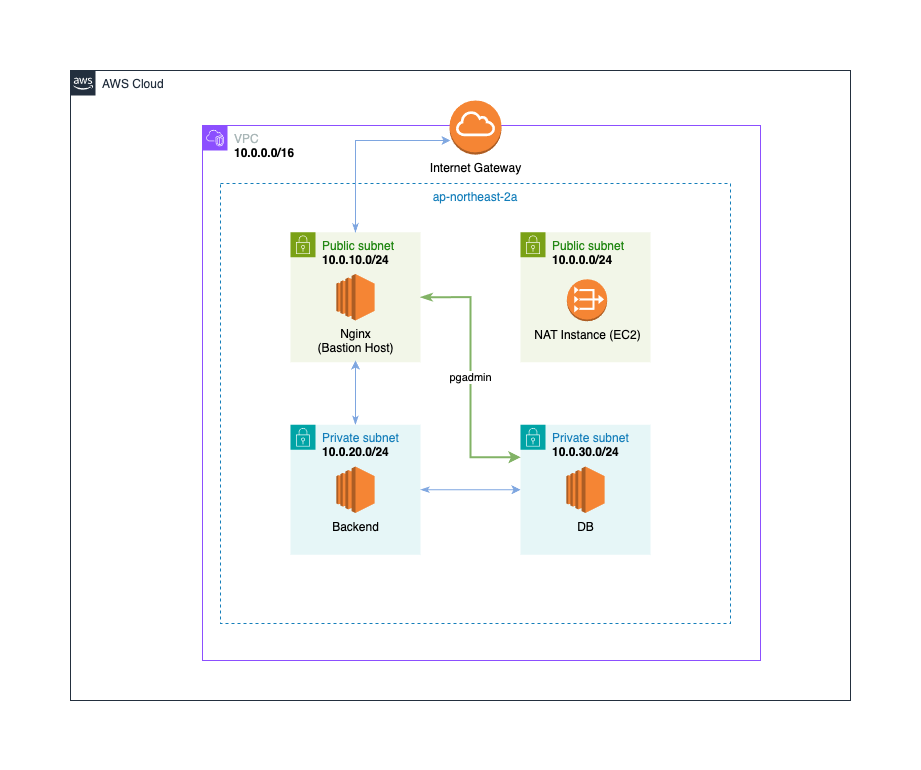Click the 10.0.30.0/24 private subnet lock icon
The width and height of the screenshot is (921, 770).
pos(533,437)
